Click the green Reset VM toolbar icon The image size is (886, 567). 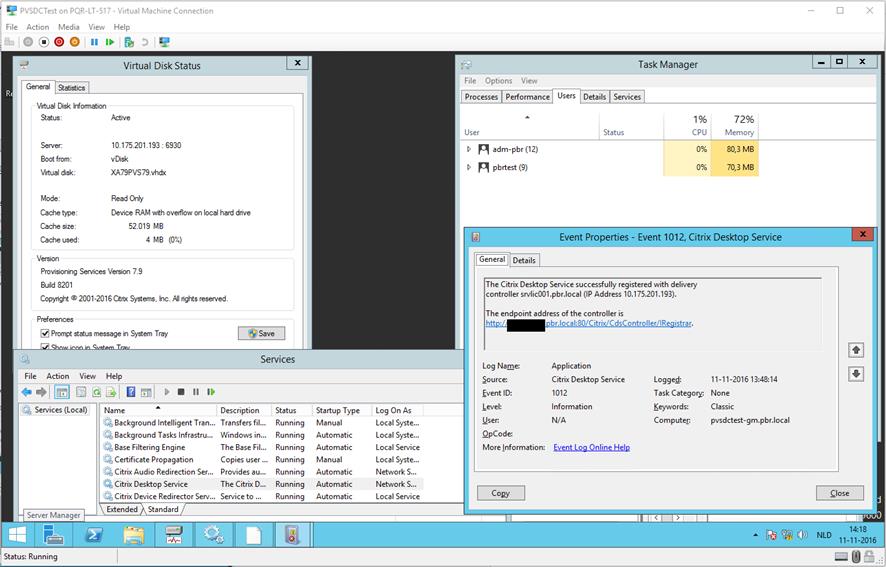(110, 42)
